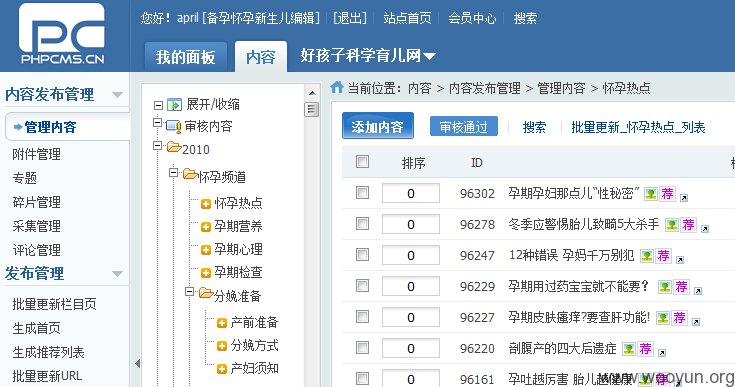Click the plus icon beside 产前准备

pos(222,323)
